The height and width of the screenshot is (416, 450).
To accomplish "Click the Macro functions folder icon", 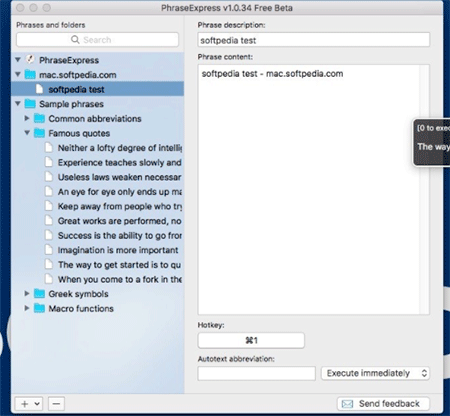I will tap(39, 308).
